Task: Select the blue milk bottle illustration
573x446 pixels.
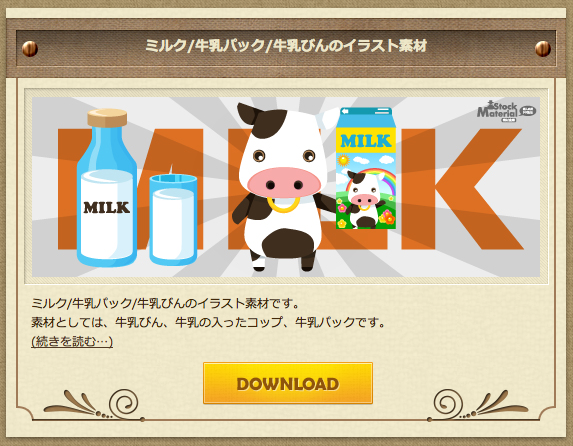Action: tap(107, 188)
